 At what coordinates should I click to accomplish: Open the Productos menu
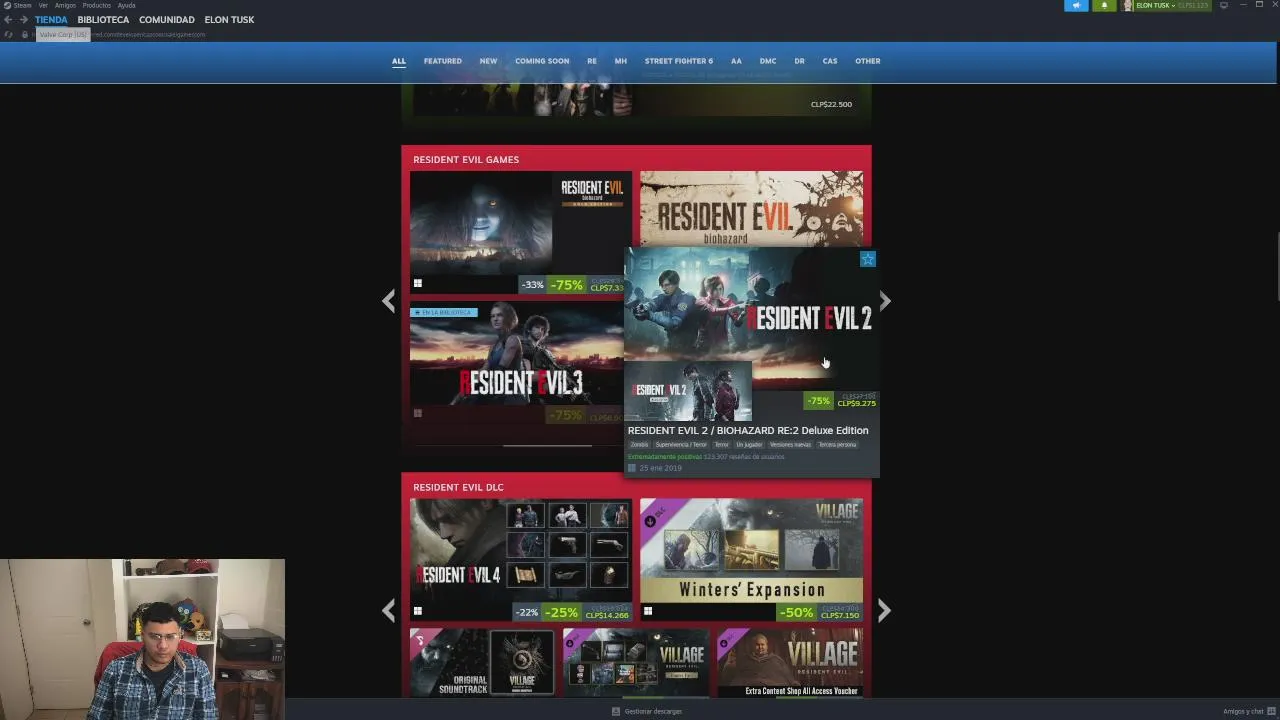[x=97, y=5]
